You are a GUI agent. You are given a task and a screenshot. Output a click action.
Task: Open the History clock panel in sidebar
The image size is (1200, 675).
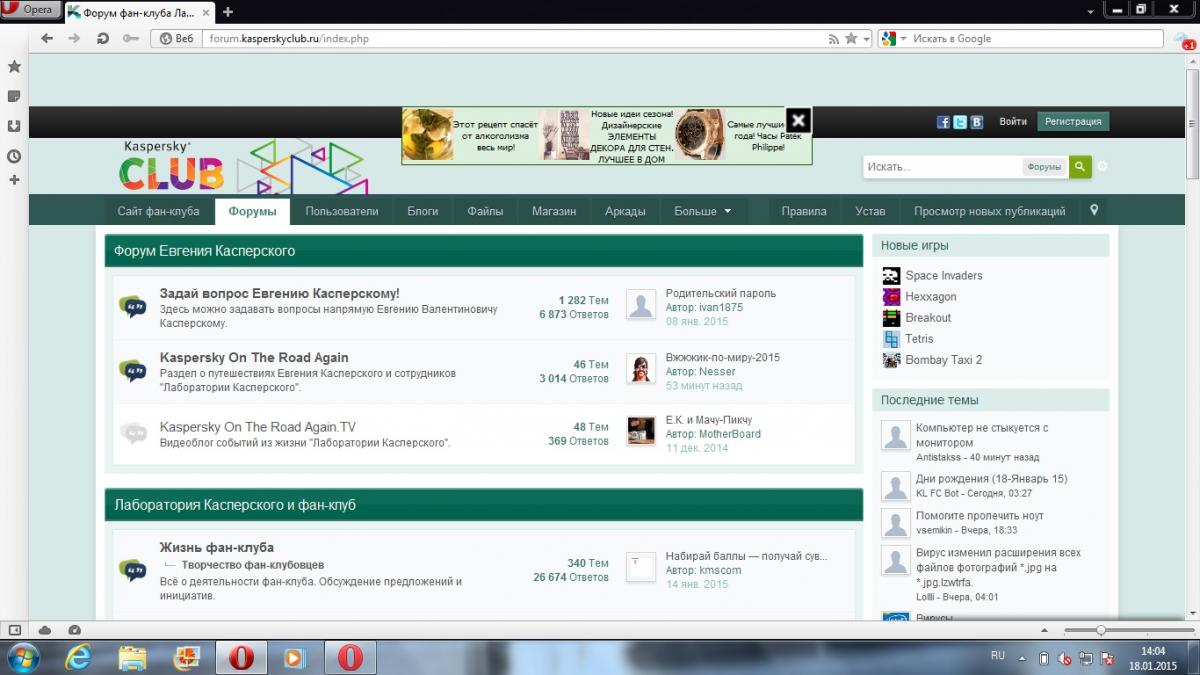click(x=14, y=156)
